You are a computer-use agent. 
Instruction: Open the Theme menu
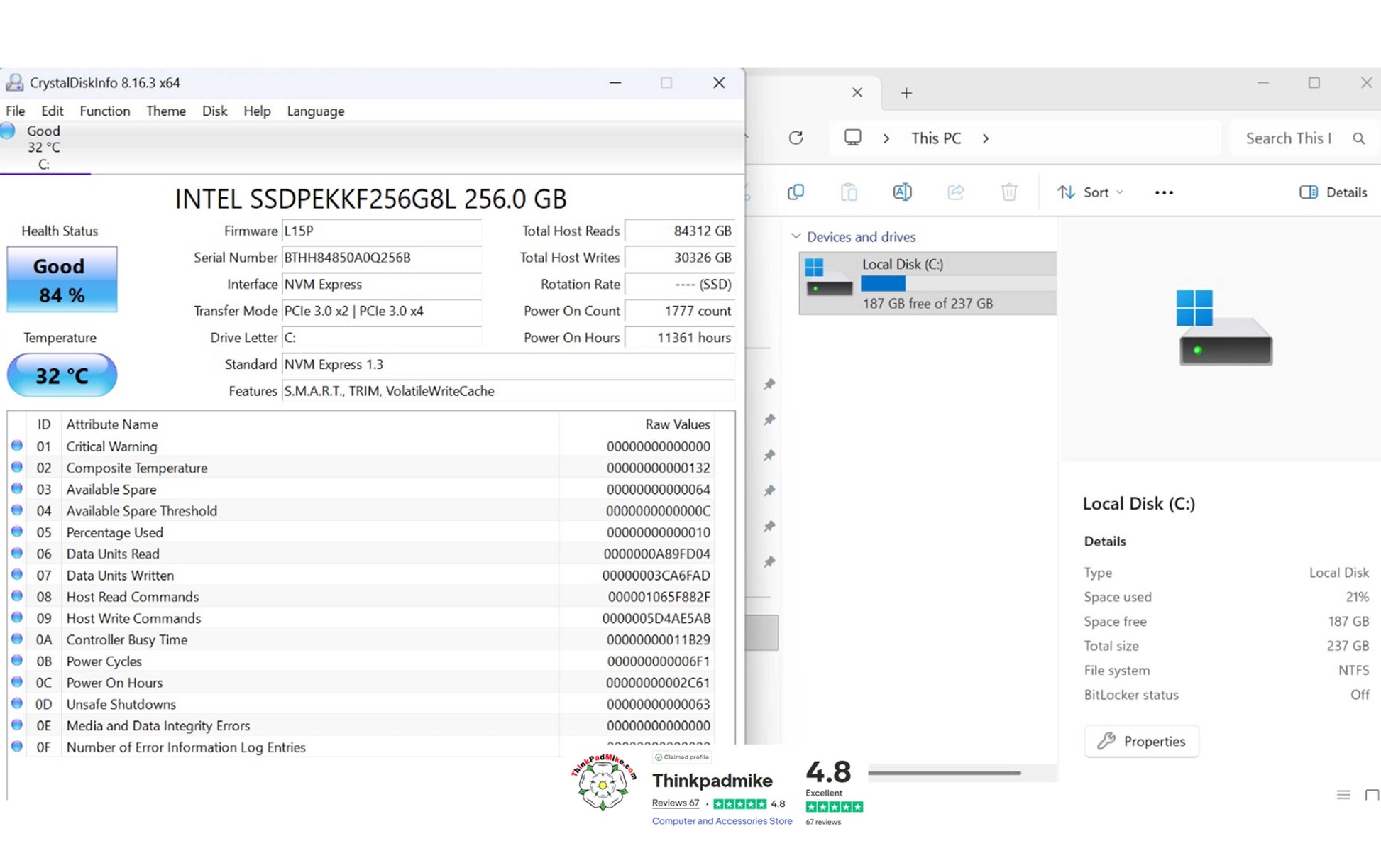tap(165, 111)
